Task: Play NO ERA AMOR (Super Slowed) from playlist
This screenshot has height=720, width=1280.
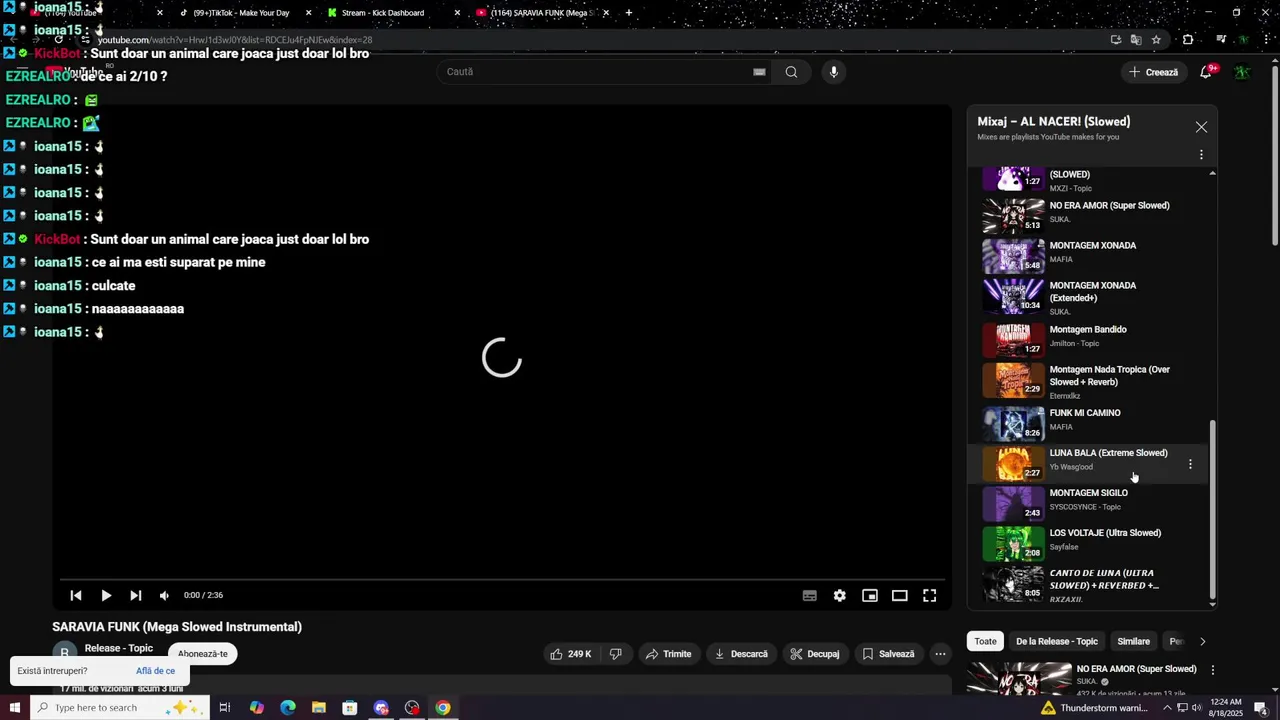Action: pyautogui.click(x=1090, y=215)
